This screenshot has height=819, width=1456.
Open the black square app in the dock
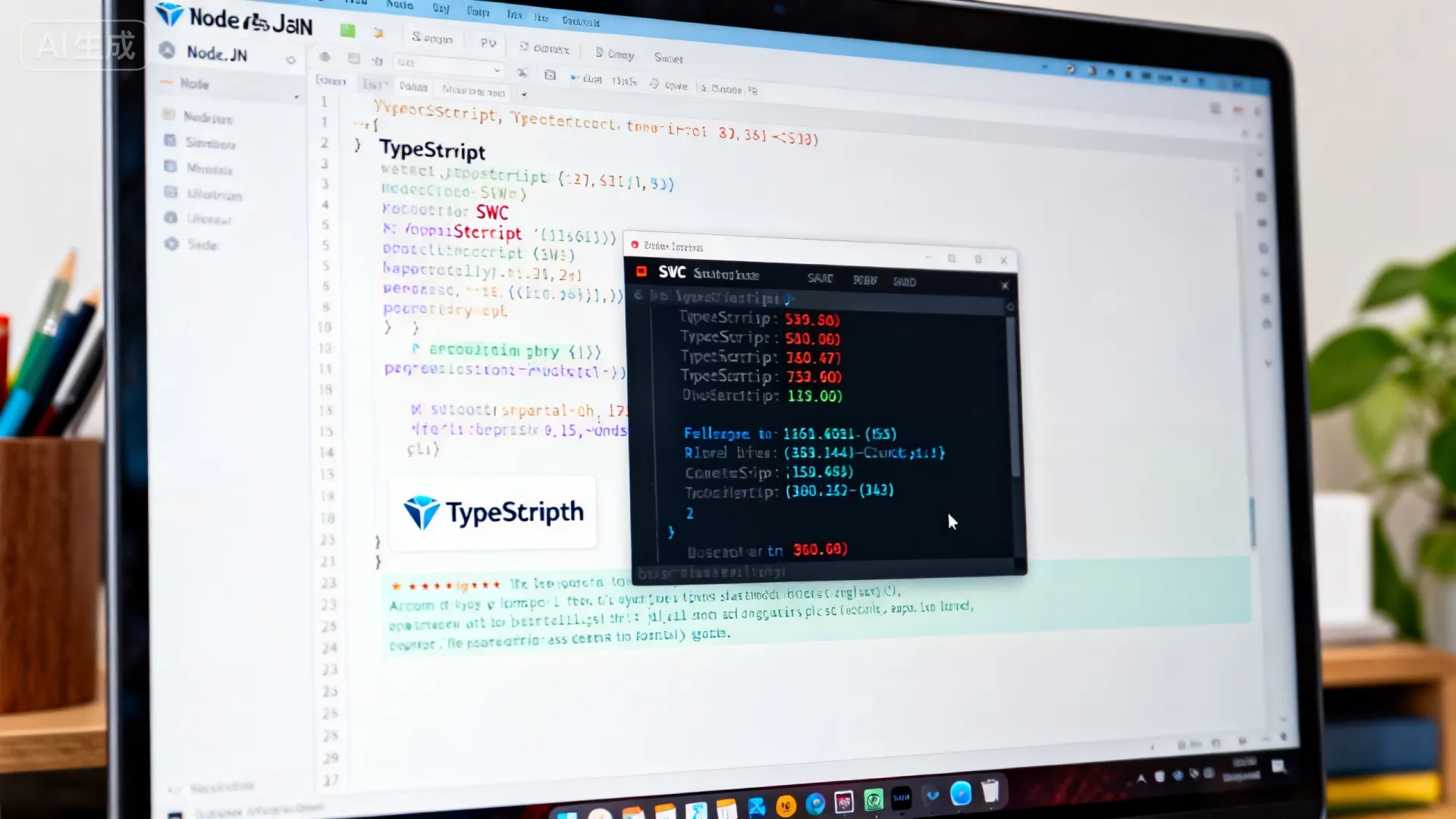point(902,797)
